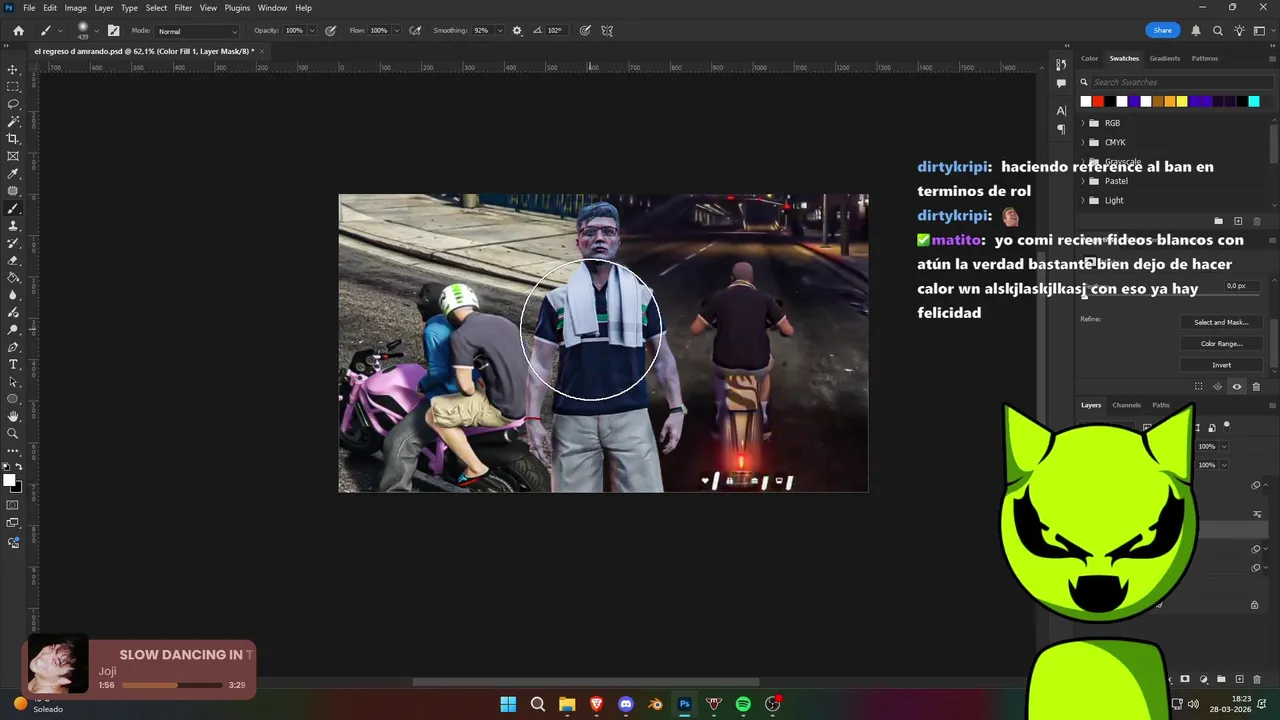Go to Photoshop Home screen
Image resolution: width=1280 pixels, height=720 pixels.
pyautogui.click(x=18, y=31)
